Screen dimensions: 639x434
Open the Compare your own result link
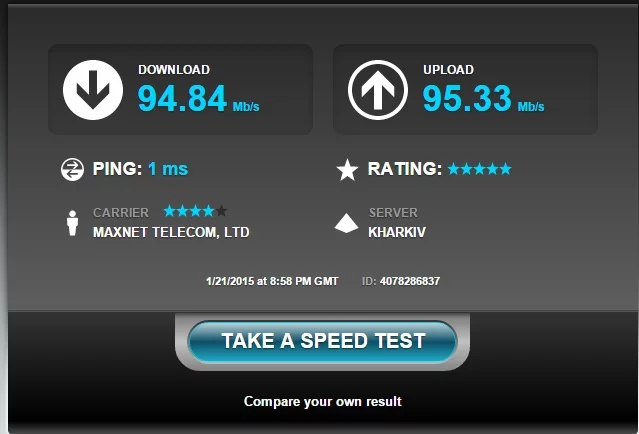[323, 401]
